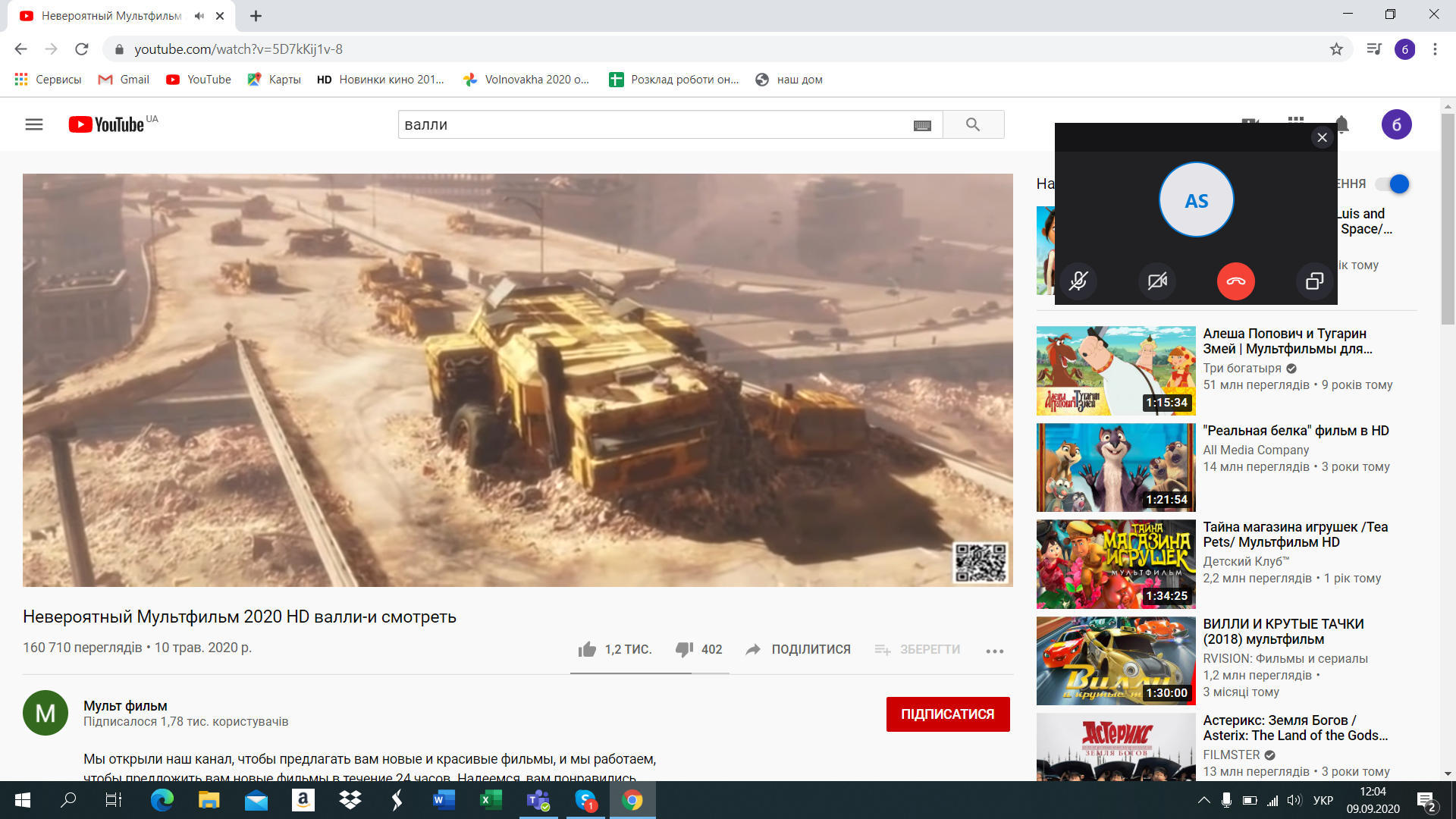Click the ЗБЕРЕГТИ save button
This screenshot has width=1456, height=819.
(x=917, y=649)
